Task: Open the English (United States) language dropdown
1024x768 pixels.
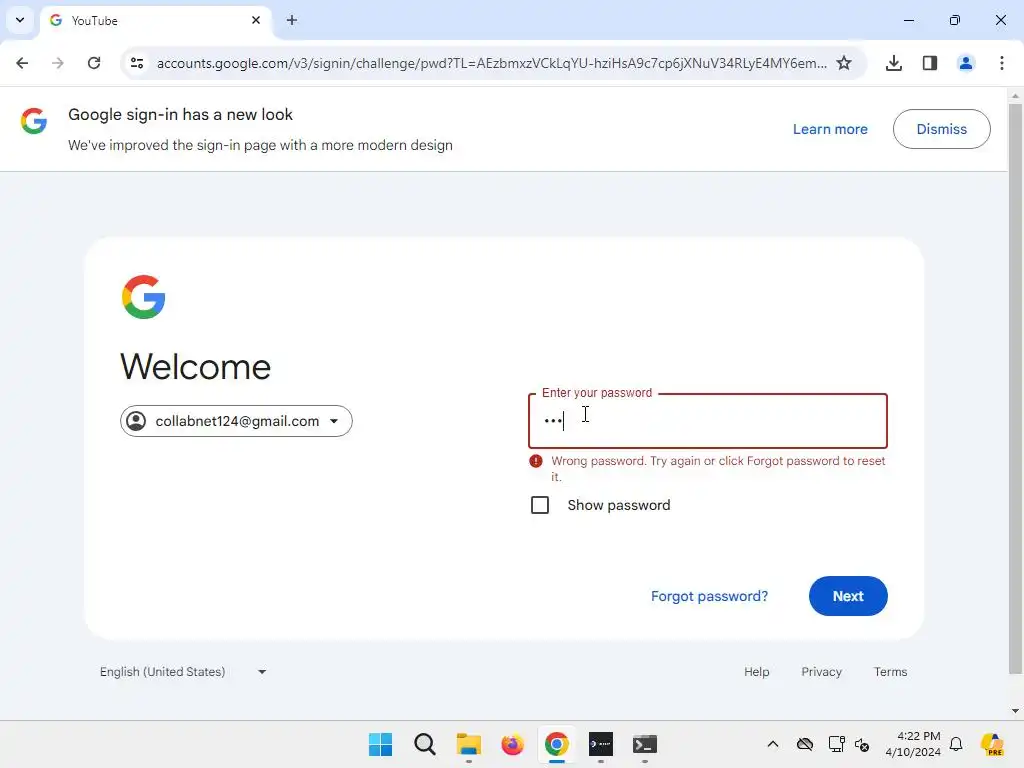Action: pos(182,671)
